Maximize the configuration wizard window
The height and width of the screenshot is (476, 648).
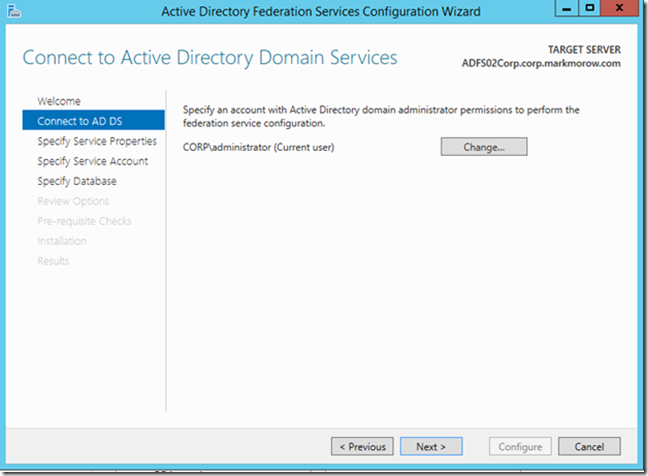[590, 8]
